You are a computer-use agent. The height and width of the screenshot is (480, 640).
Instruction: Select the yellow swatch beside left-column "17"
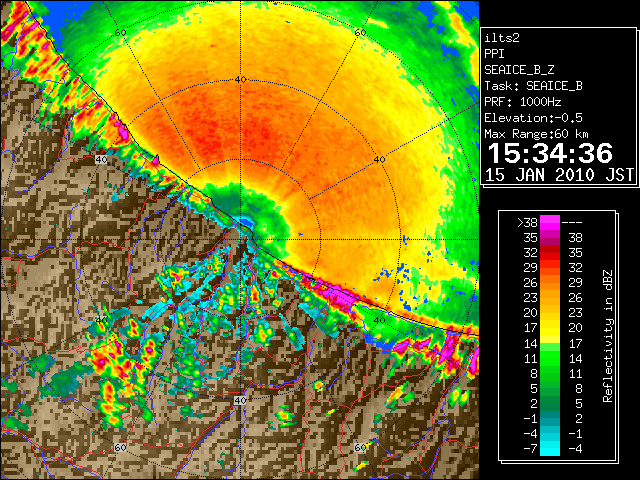[550, 328]
